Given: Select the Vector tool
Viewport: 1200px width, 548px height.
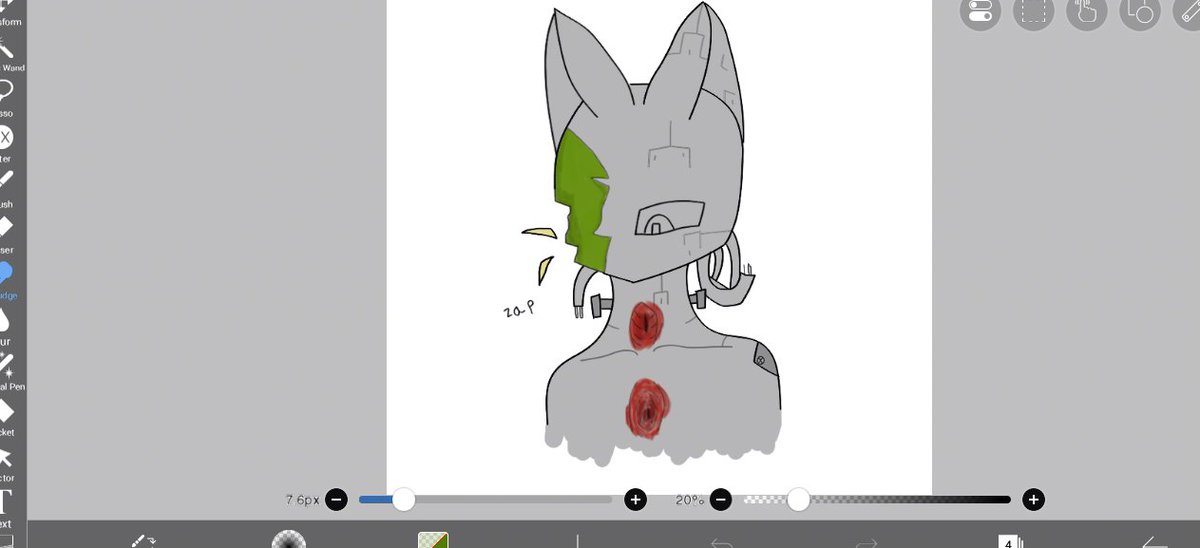Looking at the screenshot, I should pos(8,462).
